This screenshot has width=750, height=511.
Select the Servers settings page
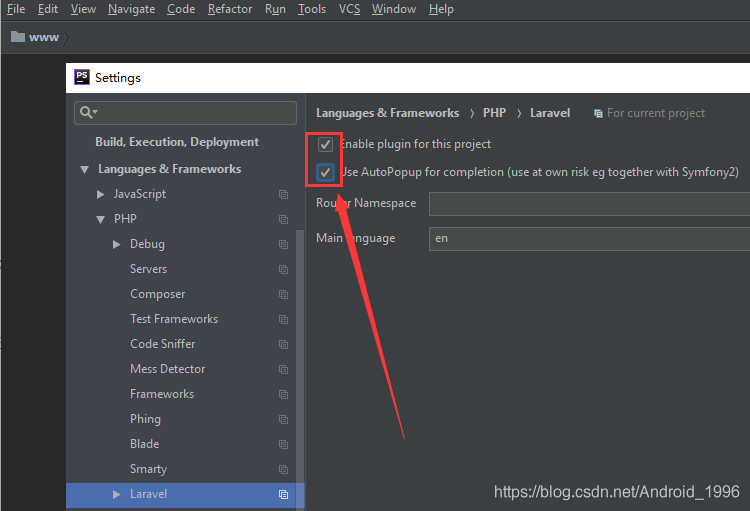coord(148,269)
